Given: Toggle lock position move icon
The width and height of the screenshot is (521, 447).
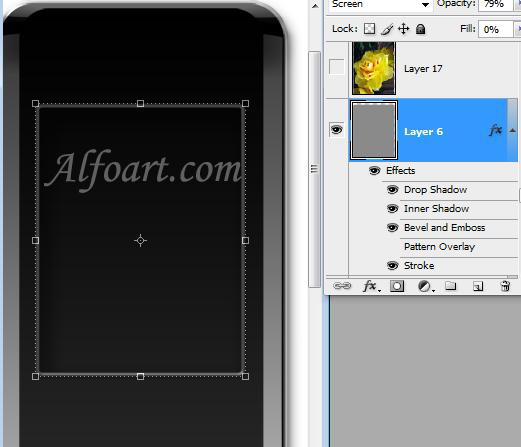Looking at the screenshot, I should [404, 29].
